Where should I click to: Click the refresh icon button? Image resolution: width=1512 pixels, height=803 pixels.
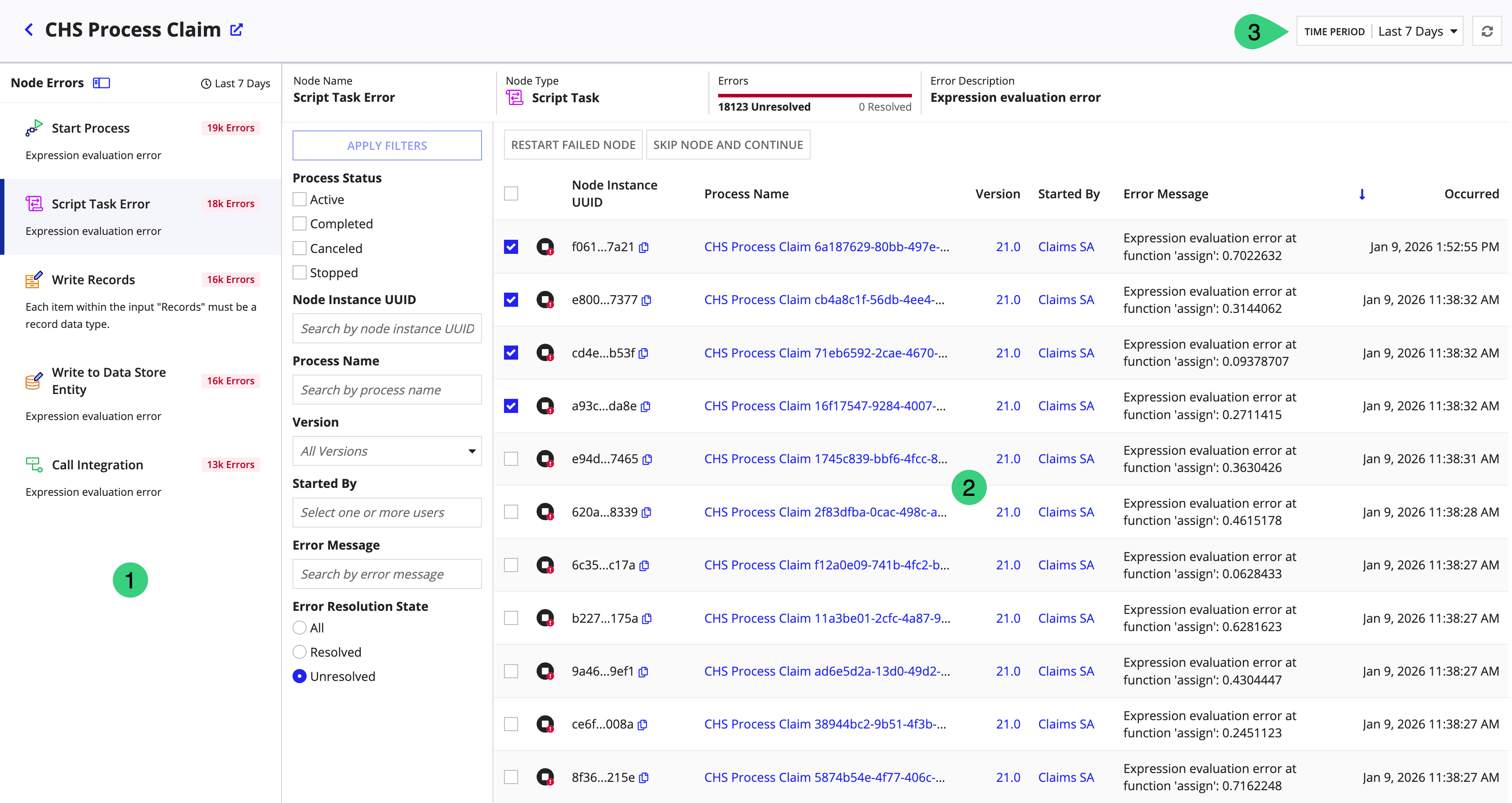[1487, 31]
